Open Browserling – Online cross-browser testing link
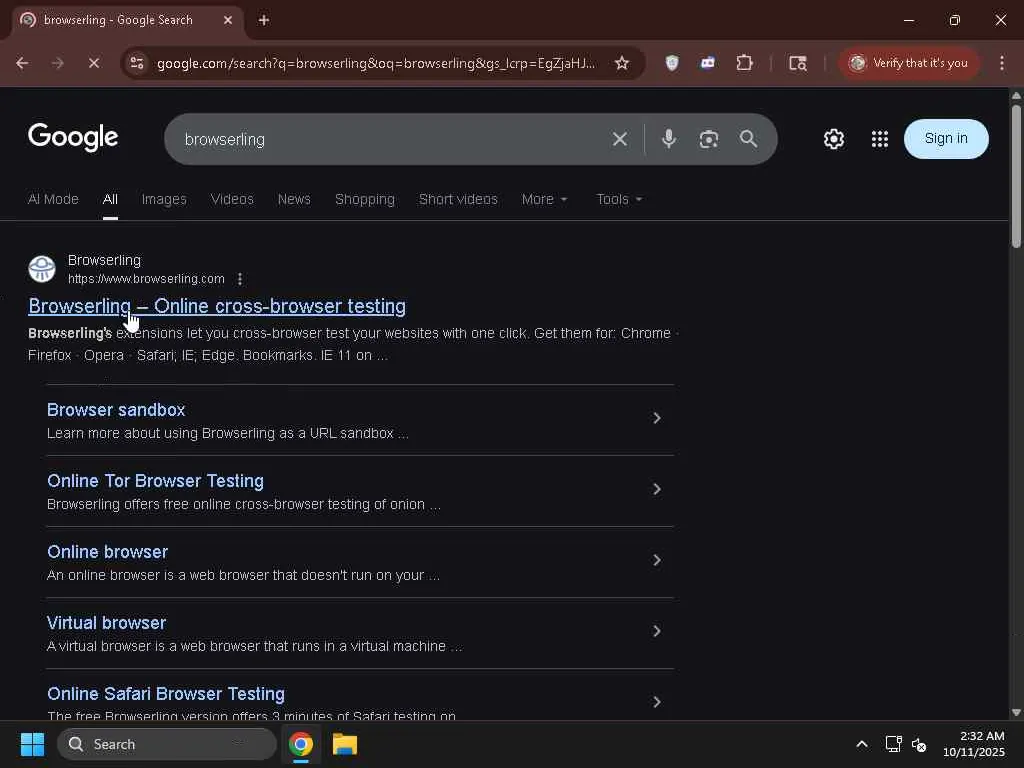The height and width of the screenshot is (768, 1024). click(x=217, y=306)
